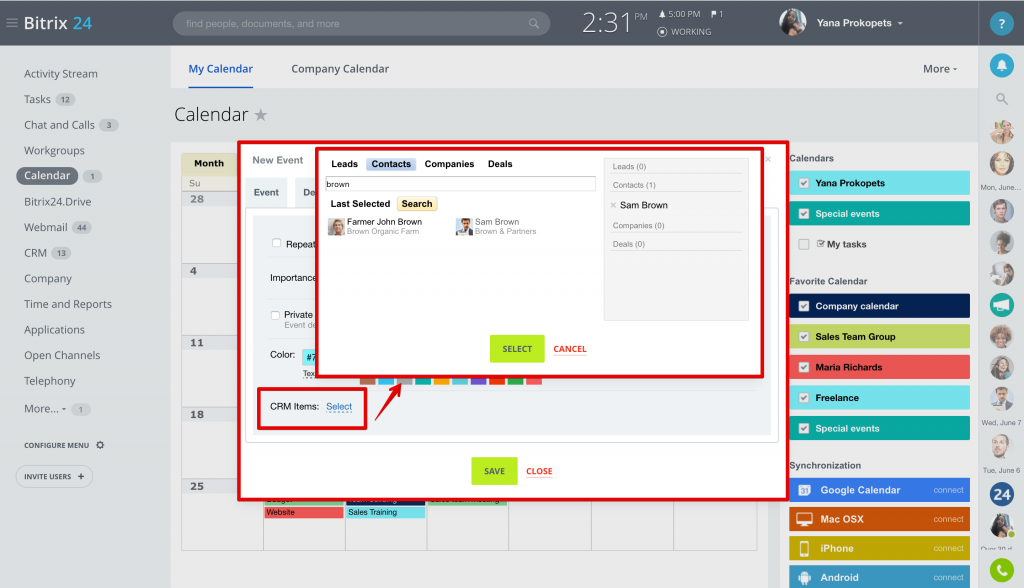Click the event Color hex value box
The width and height of the screenshot is (1024, 588).
pyautogui.click(x=309, y=357)
